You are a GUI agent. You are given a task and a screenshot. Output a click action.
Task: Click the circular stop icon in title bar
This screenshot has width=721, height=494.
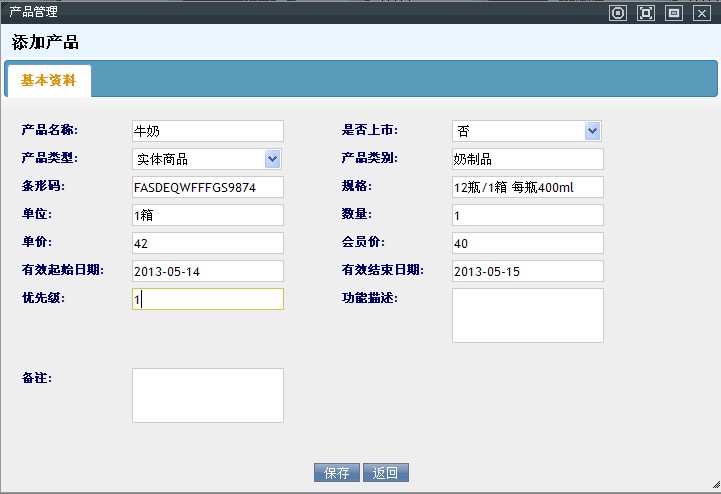pos(618,13)
